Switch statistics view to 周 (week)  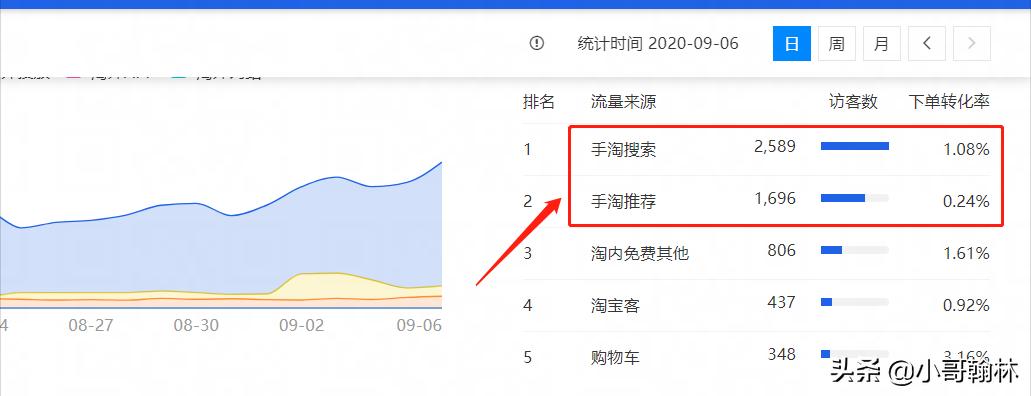click(x=836, y=43)
